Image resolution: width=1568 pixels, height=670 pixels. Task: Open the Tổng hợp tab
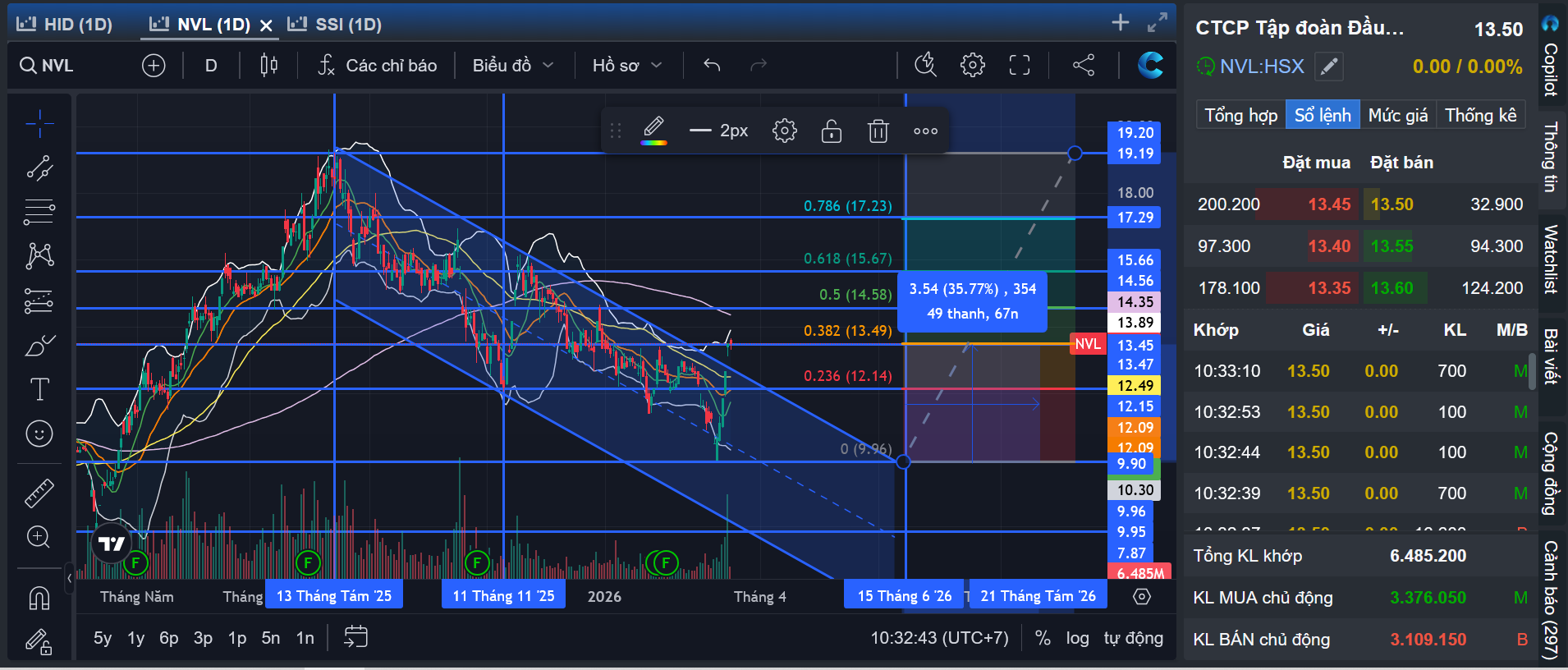[1240, 115]
